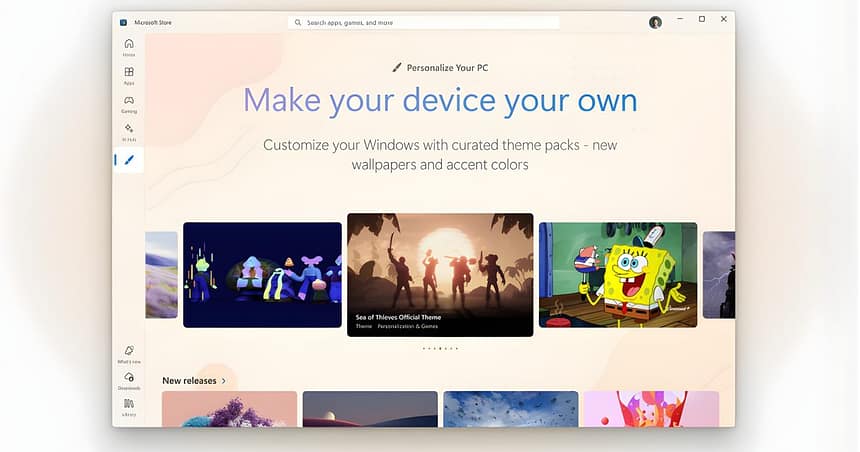Show the partially visible lightning theme card
This screenshot has width=860, height=452.
point(719,275)
